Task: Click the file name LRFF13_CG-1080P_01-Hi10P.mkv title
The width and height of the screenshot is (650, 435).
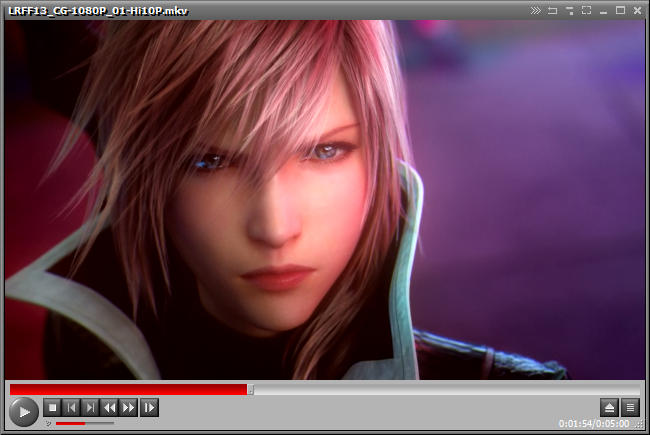Action: click(x=98, y=11)
